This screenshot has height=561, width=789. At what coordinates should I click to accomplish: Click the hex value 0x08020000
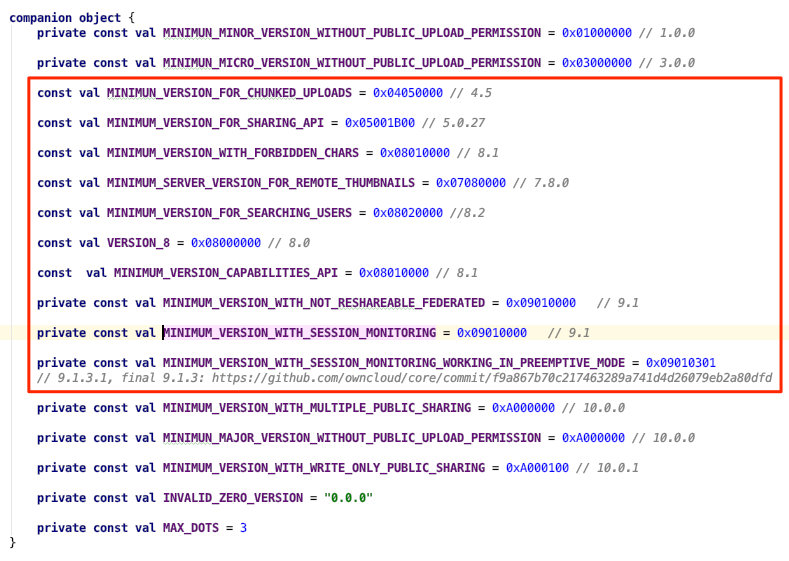point(408,213)
